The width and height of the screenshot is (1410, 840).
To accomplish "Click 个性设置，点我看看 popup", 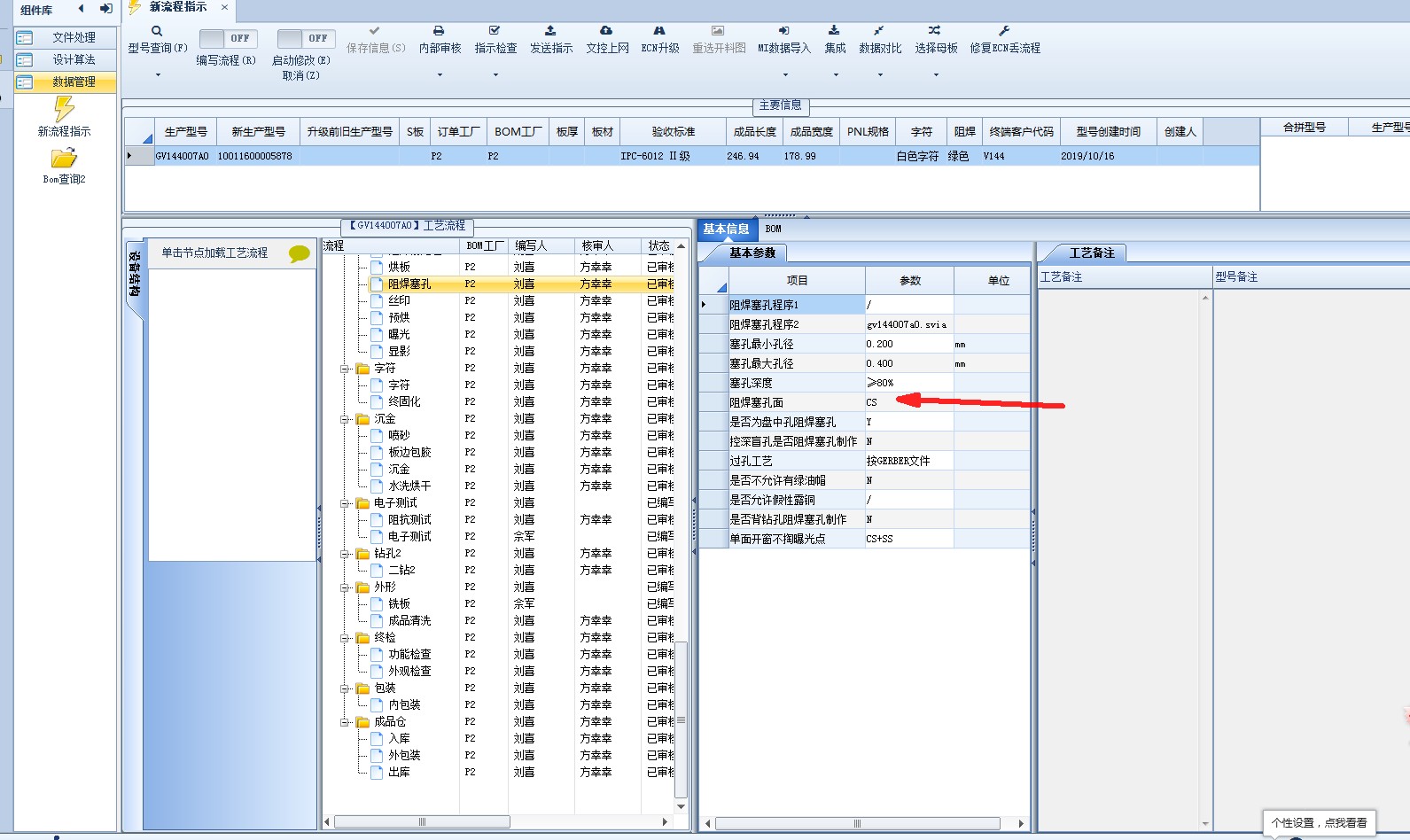I will click(1319, 823).
